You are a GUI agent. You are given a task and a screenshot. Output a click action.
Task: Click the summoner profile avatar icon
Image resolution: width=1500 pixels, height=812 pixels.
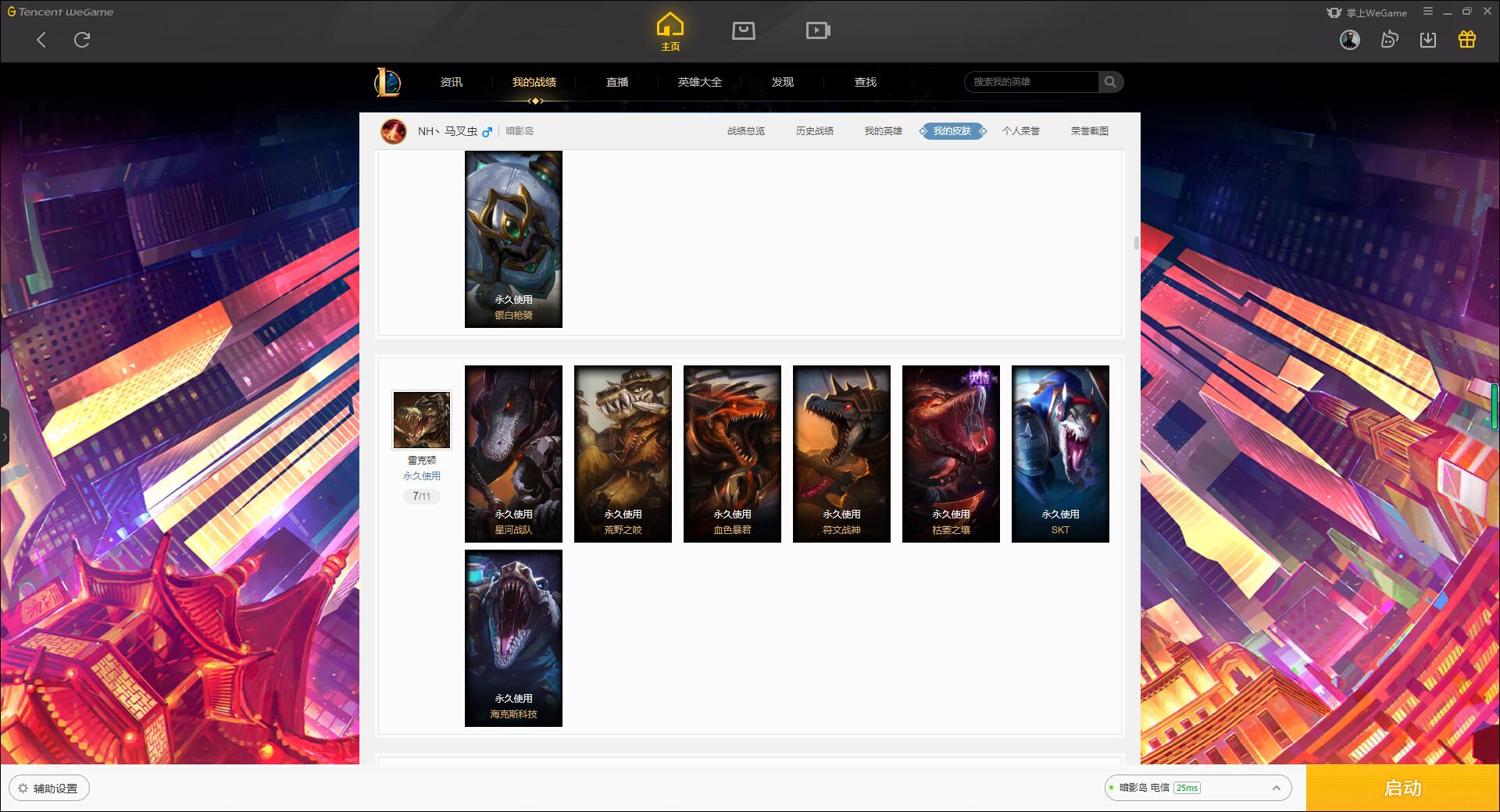(394, 131)
